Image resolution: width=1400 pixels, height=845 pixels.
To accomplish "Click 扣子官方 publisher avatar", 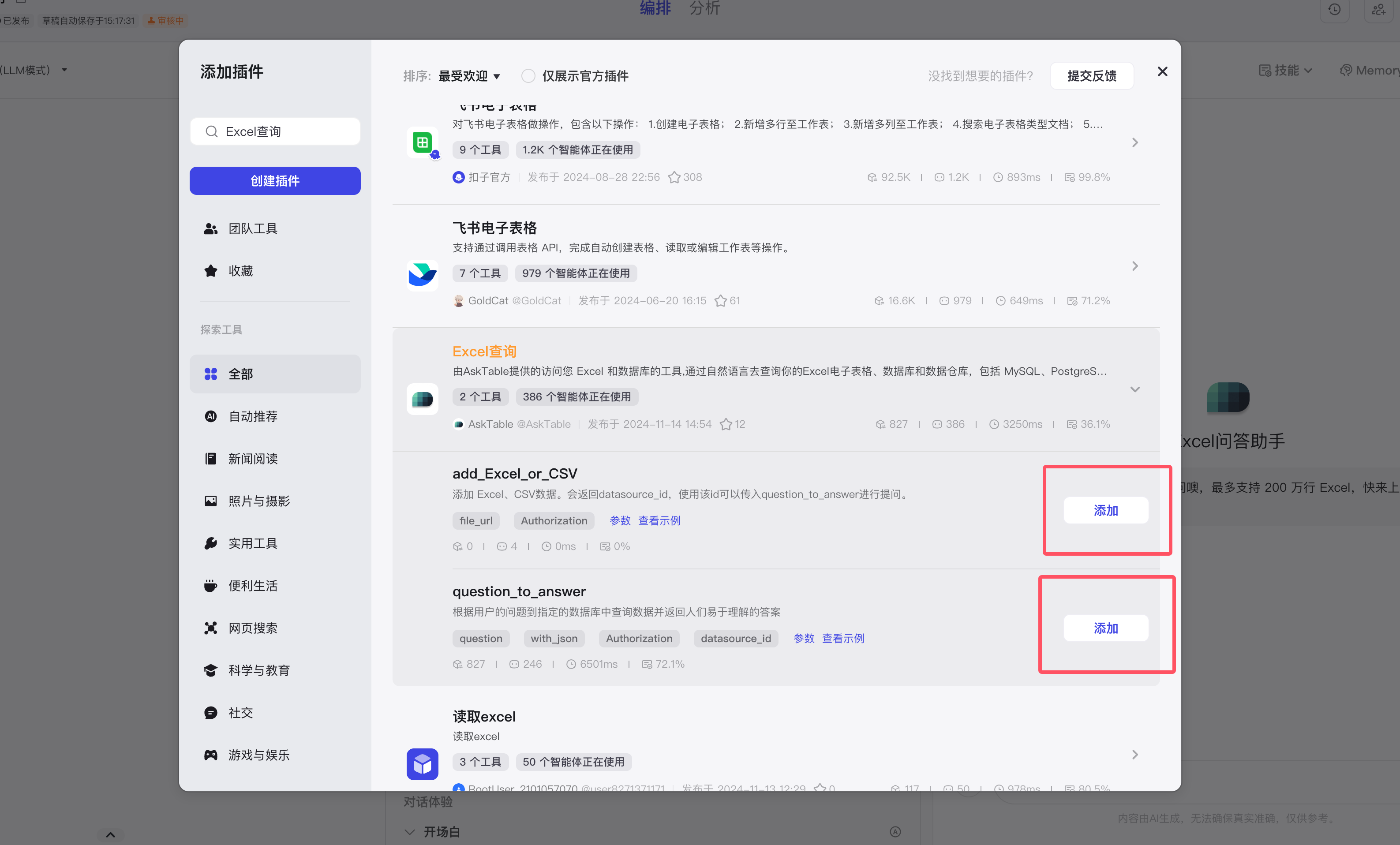I will pyautogui.click(x=459, y=177).
